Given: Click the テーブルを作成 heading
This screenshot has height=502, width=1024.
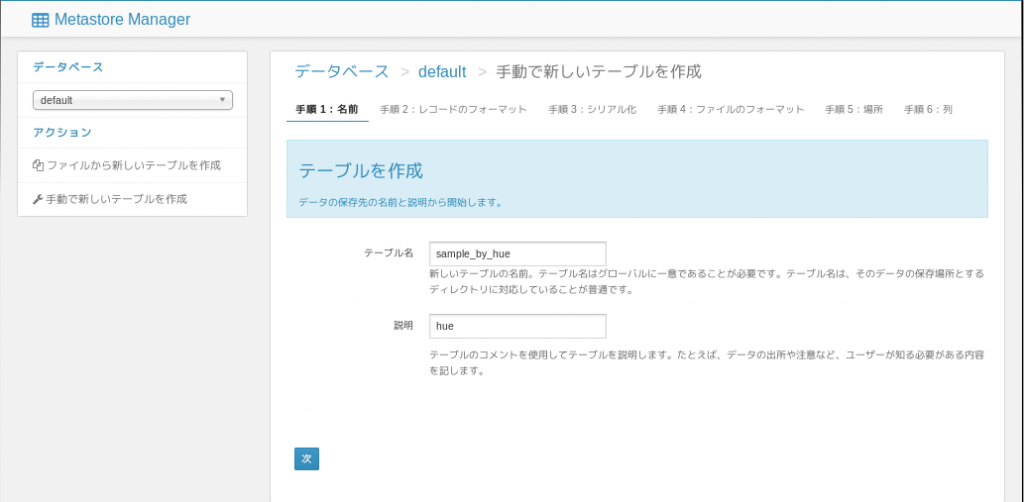Looking at the screenshot, I should (360, 171).
